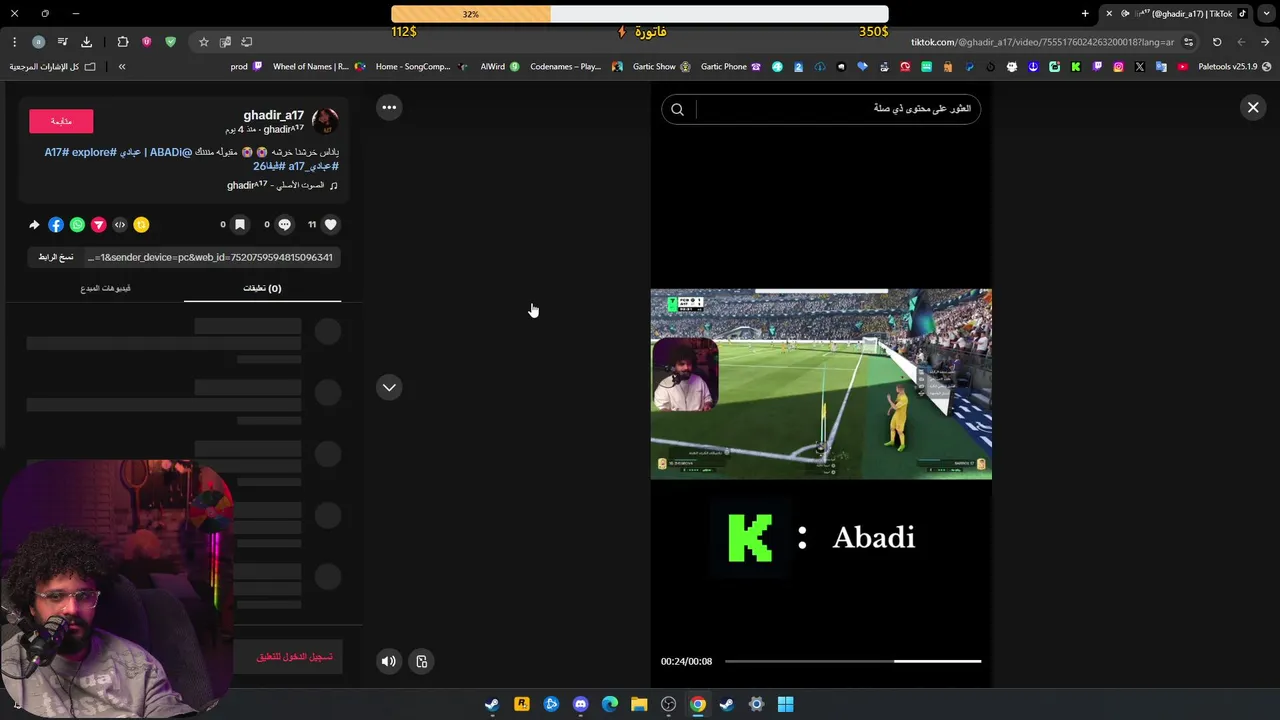Expand the bookmarks overflow chevron
Viewport: 1280px width, 720px height.
tap(122, 67)
